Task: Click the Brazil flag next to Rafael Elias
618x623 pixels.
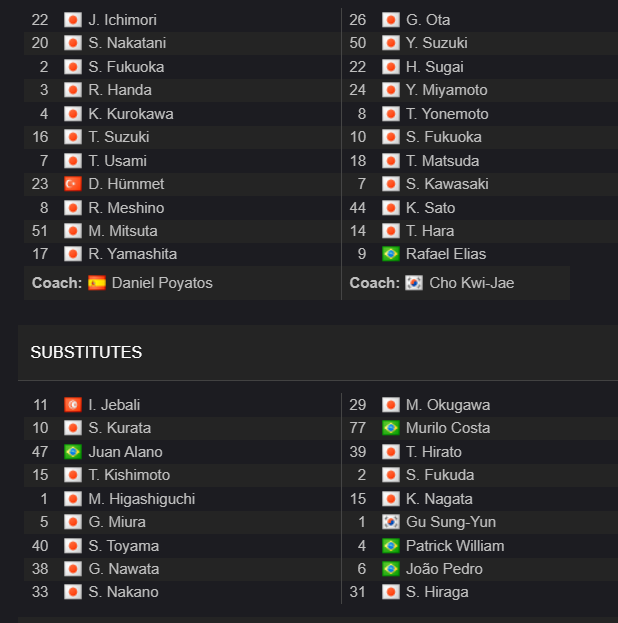Action: pyautogui.click(x=391, y=254)
